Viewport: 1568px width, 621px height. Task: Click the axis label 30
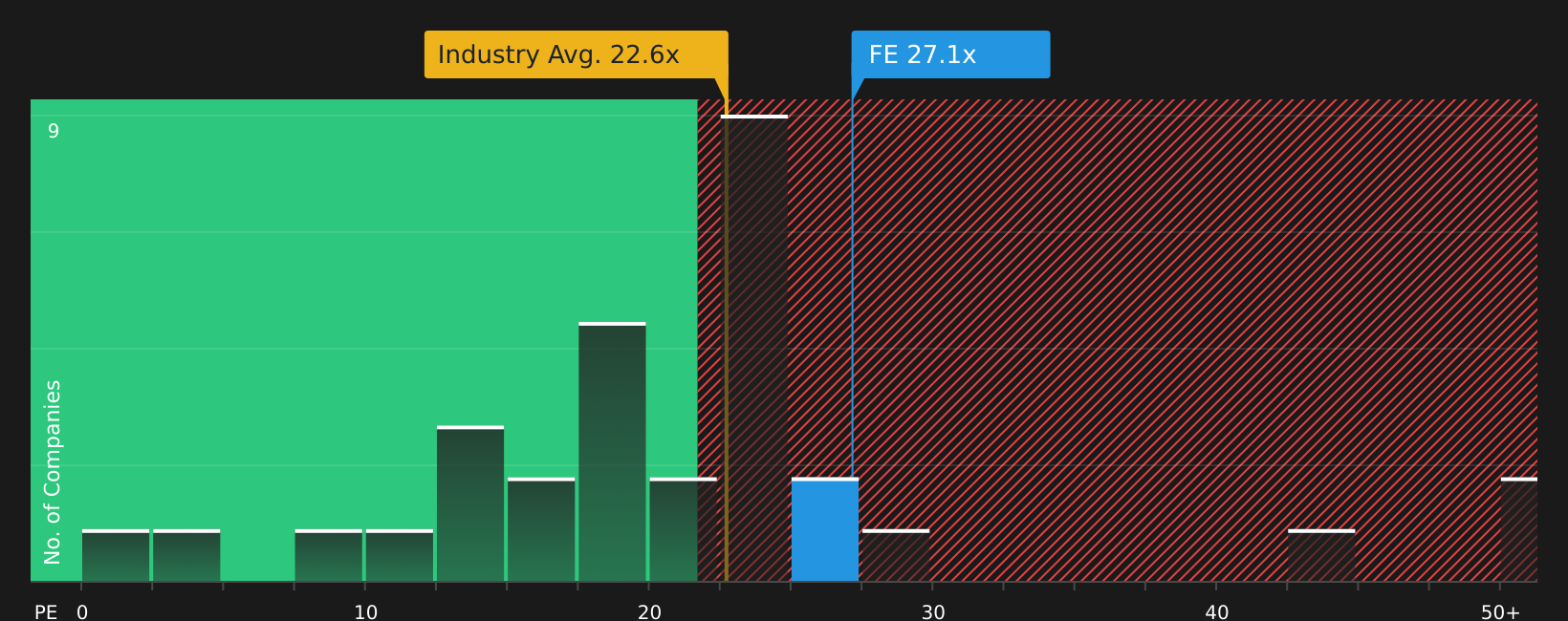[x=933, y=612]
